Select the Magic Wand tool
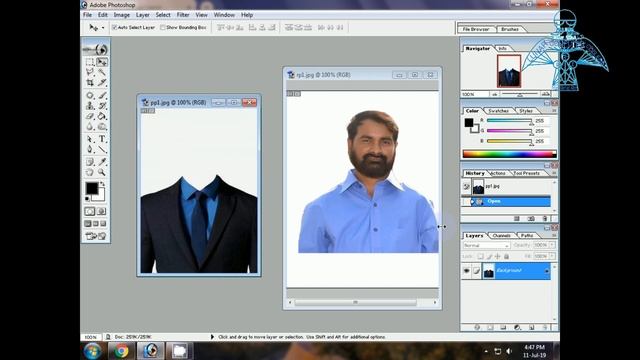 pos(102,72)
